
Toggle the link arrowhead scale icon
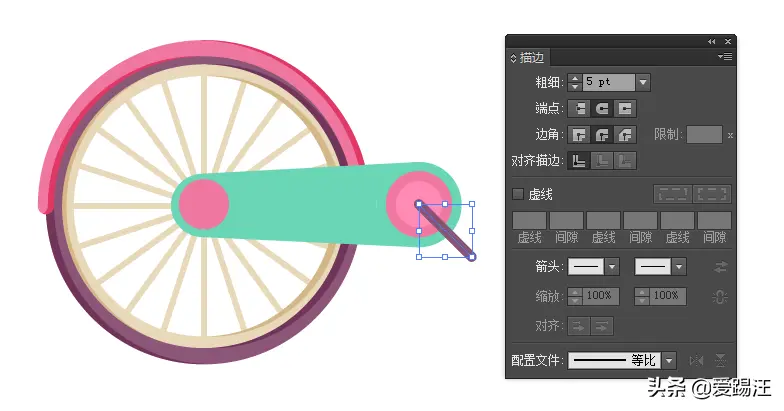pos(718,296)
